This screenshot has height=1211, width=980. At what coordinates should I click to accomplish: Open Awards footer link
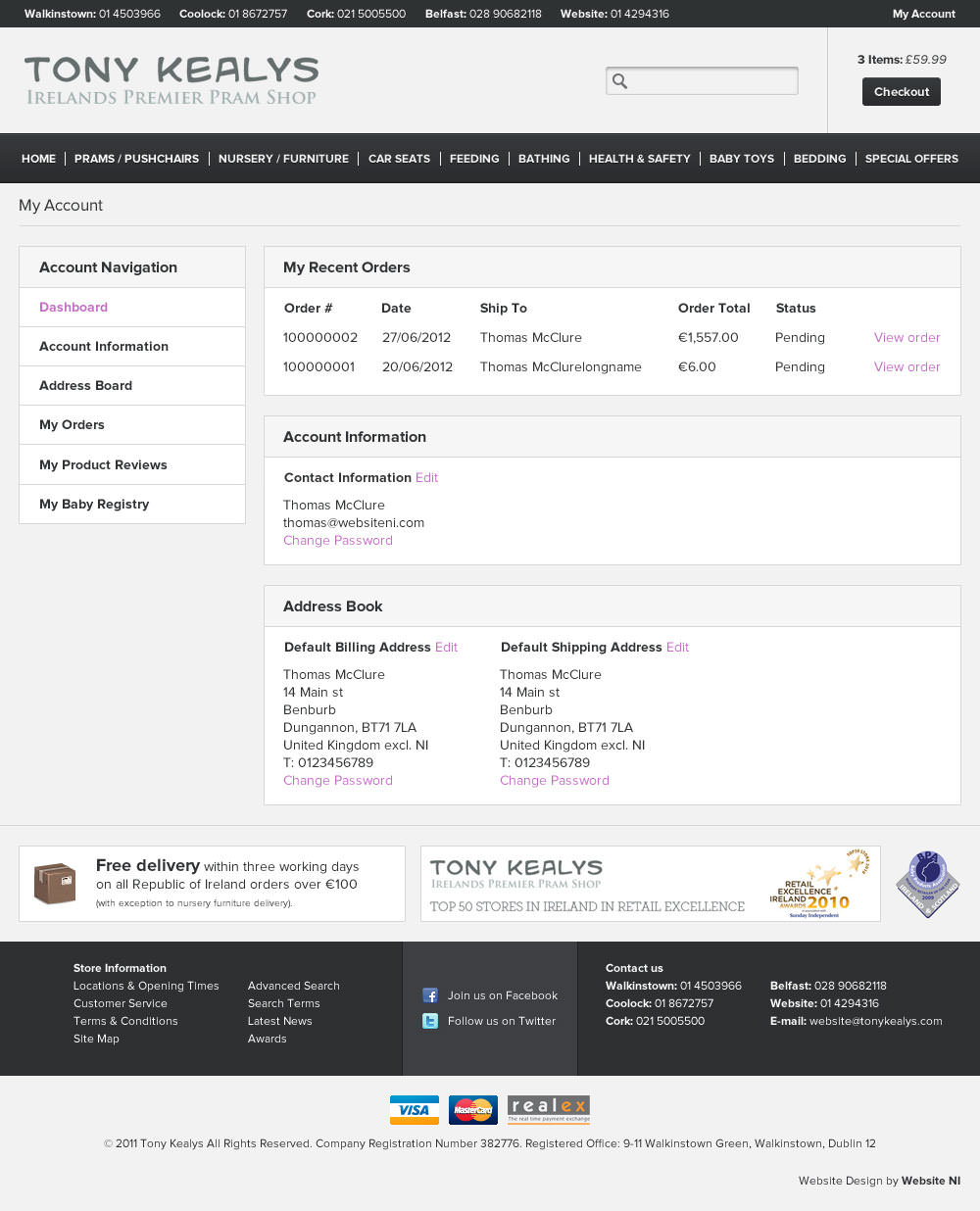[268, 1039]
